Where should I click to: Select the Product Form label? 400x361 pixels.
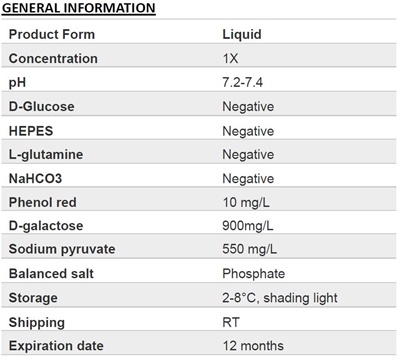coord(52,34)
